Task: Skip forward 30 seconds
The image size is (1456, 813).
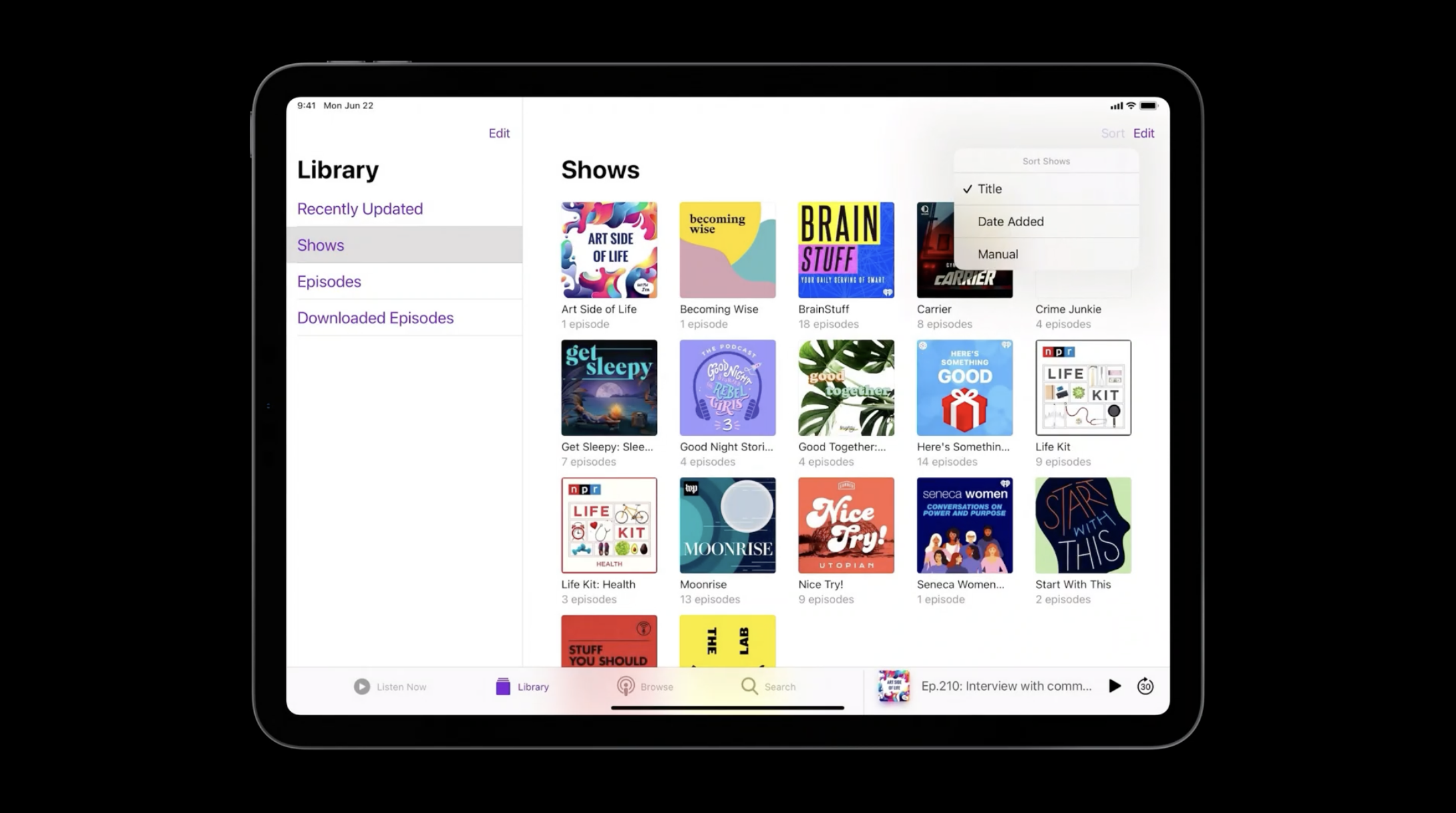Action: click(1145, 686)
